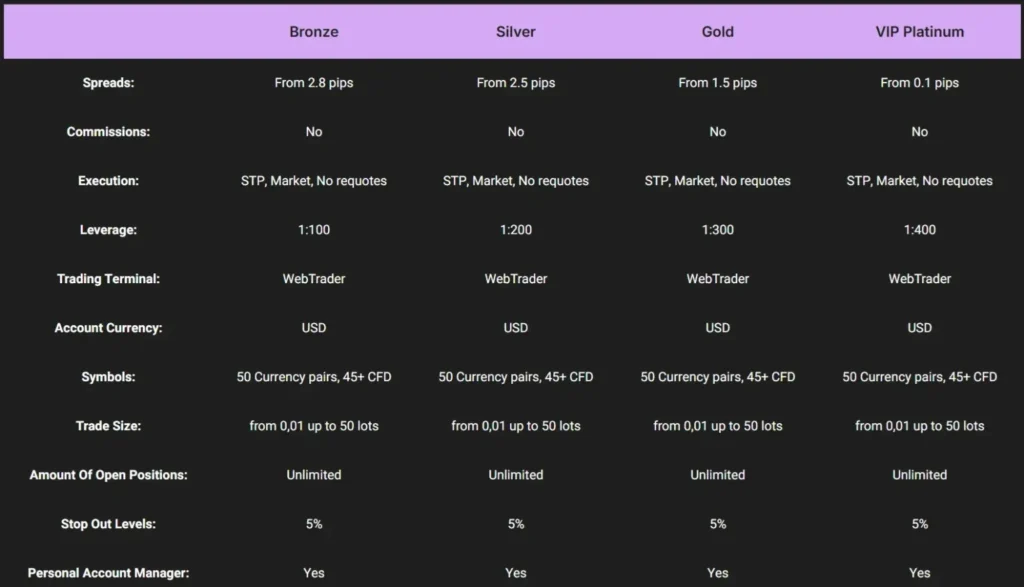Screen dimensions: 1024x587
Task: Click the Stop Out Levels row label
Action: click(x=108, y=524)
